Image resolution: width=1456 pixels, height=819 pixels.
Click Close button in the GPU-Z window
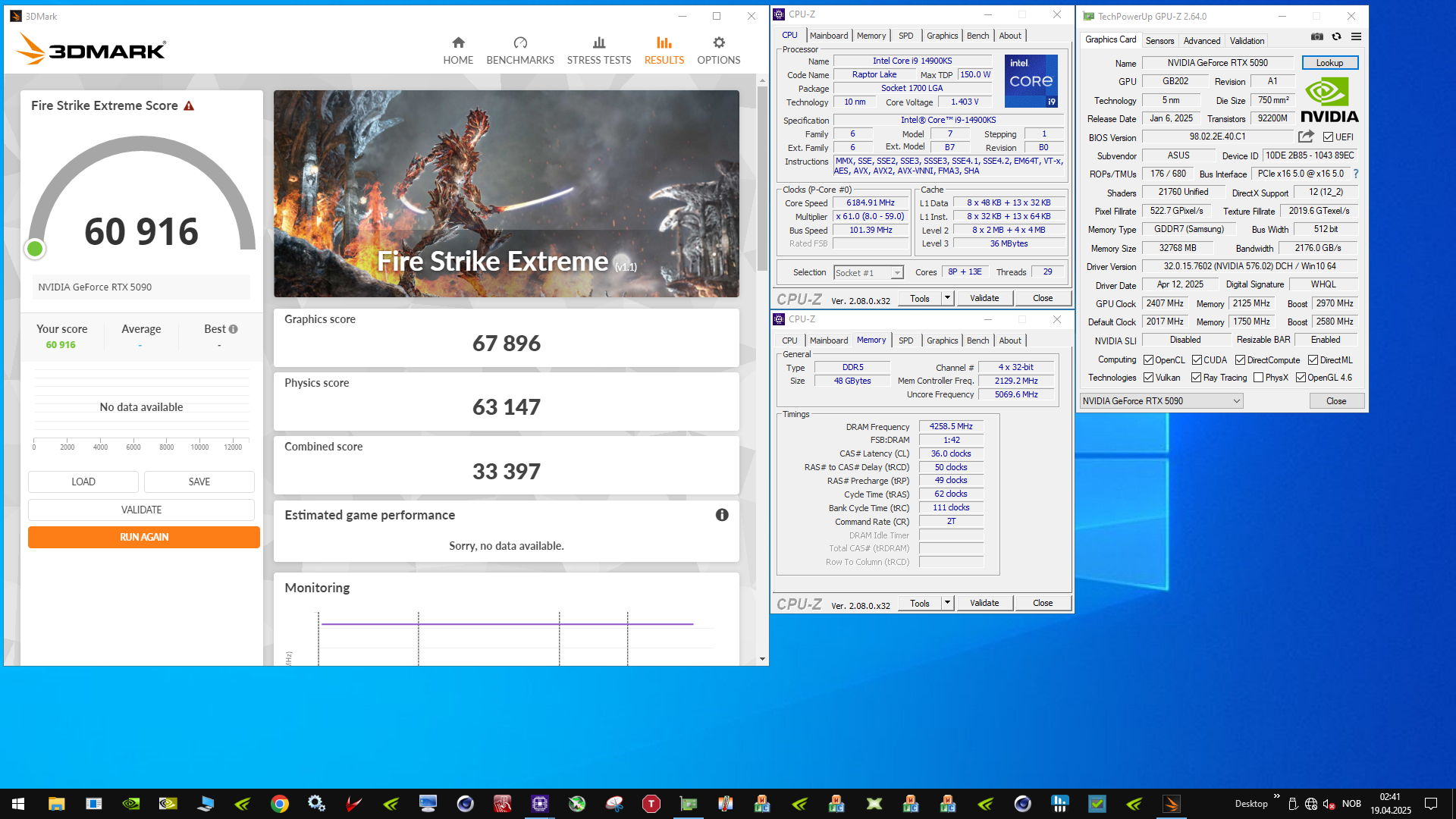coord(1336,401)
